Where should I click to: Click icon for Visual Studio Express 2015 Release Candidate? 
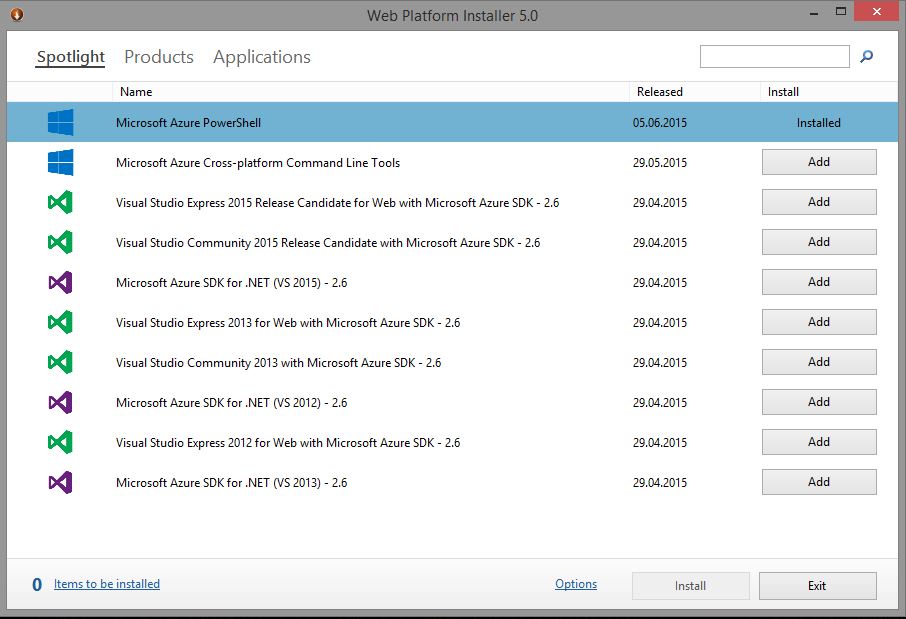60,202
